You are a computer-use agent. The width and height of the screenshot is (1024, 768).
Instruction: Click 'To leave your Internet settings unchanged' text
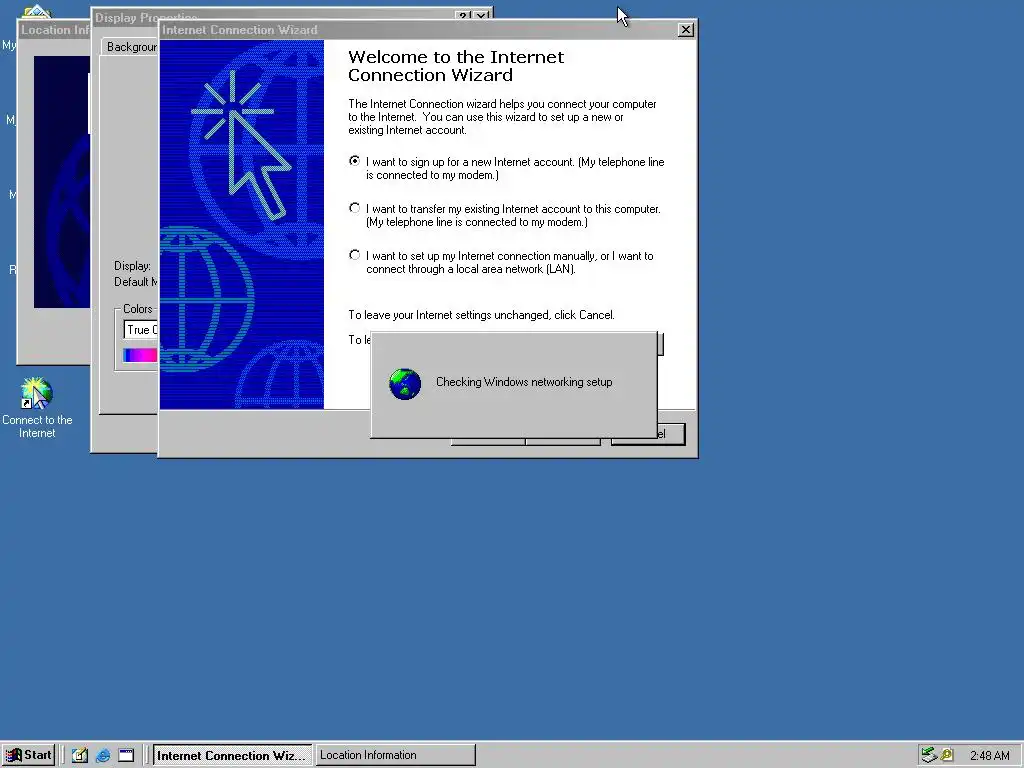coord(481,315)
